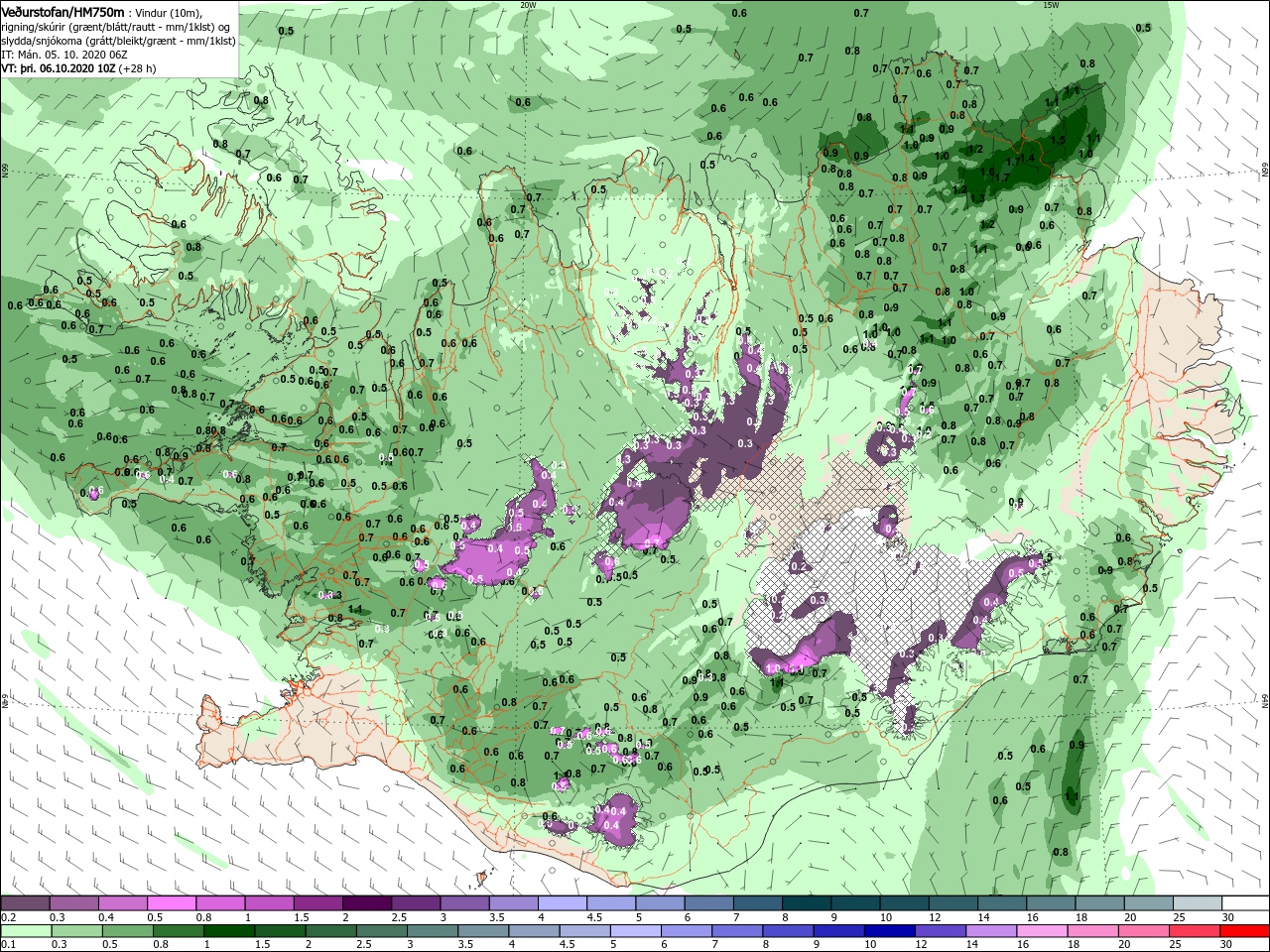
Task: Pick lower legend deep blue swatch between 10 and 12
Action: (888, 931)
